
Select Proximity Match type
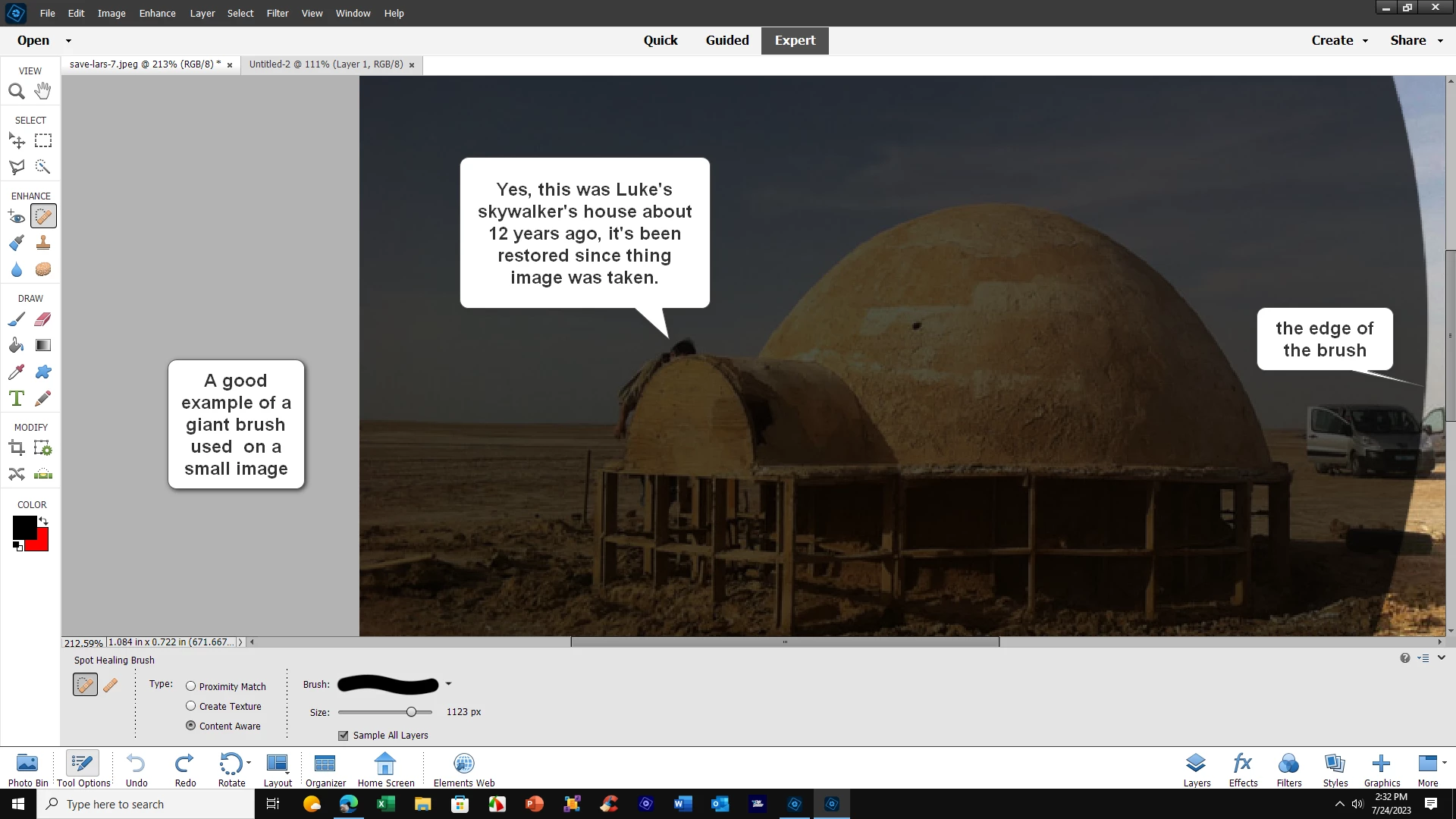[191, 686]
